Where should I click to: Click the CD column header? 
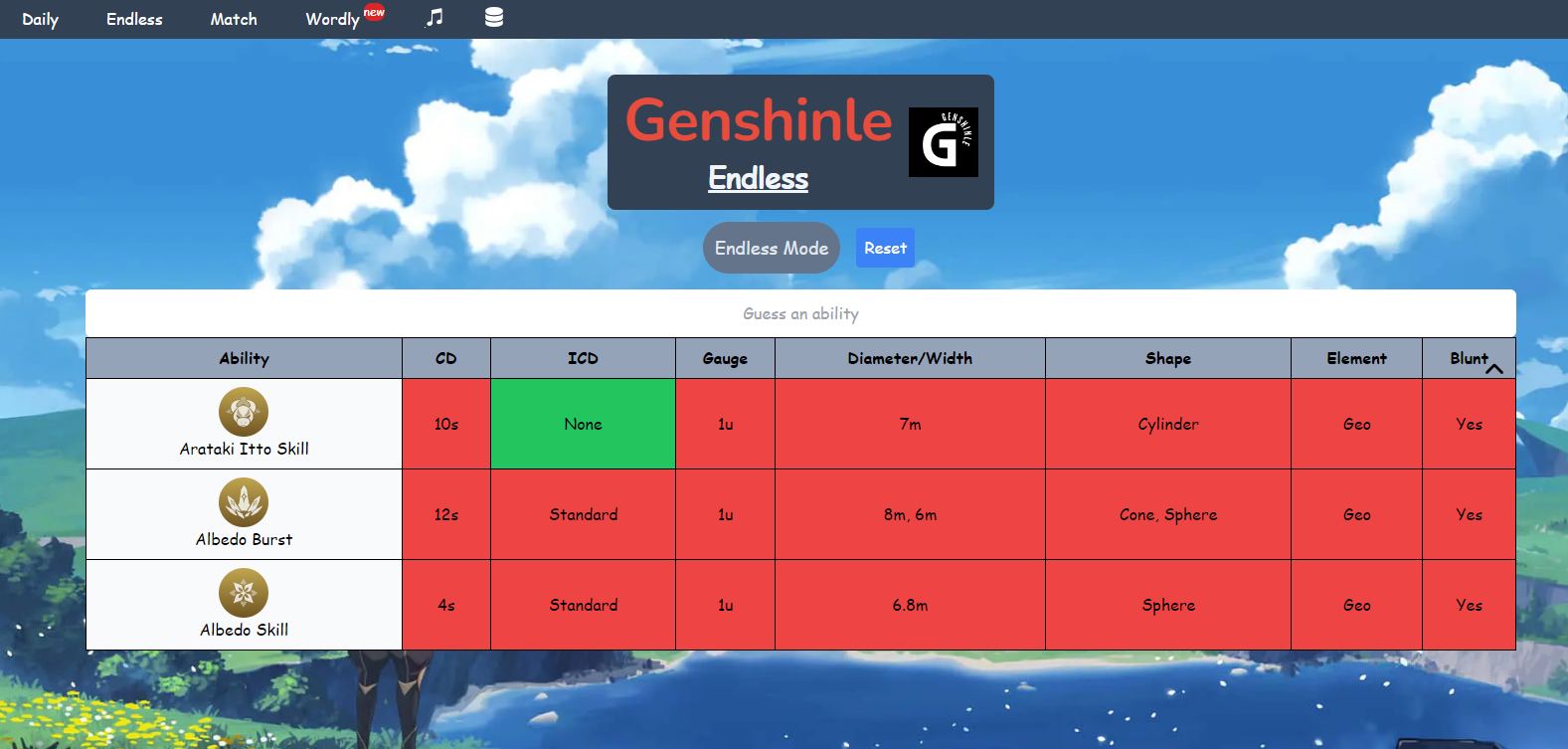coord(446,358)
